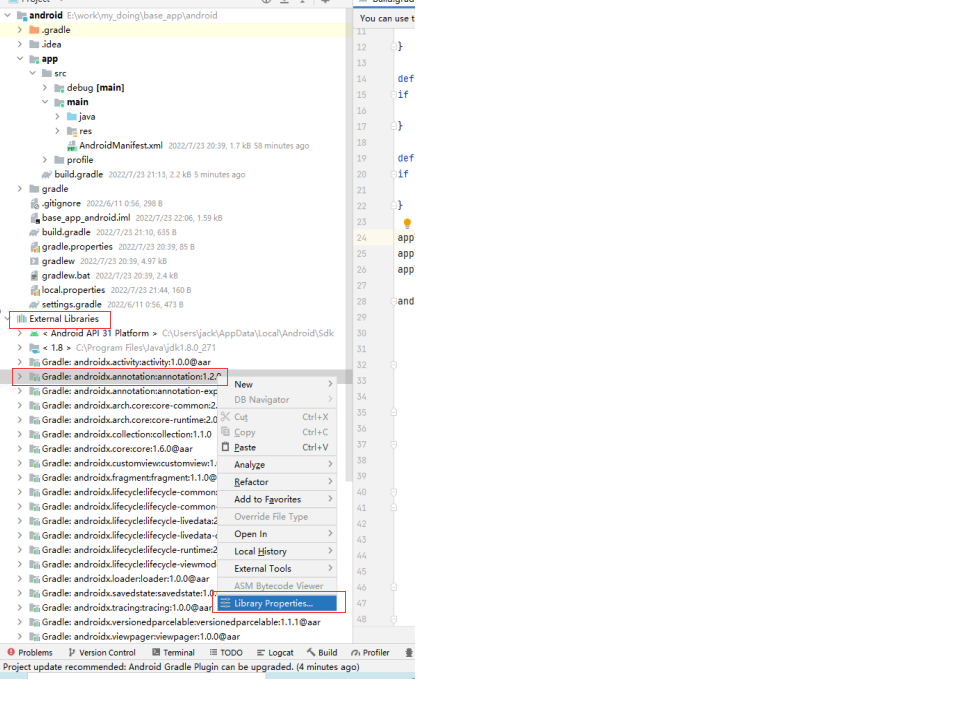Click the Select Opened File icon
The image size is (958, 720).
(x=265, y=3)
